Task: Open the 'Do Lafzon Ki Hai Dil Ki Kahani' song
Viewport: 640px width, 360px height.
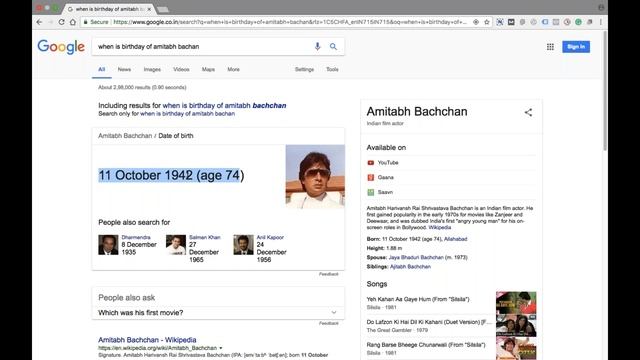Action: coord(429,322)
